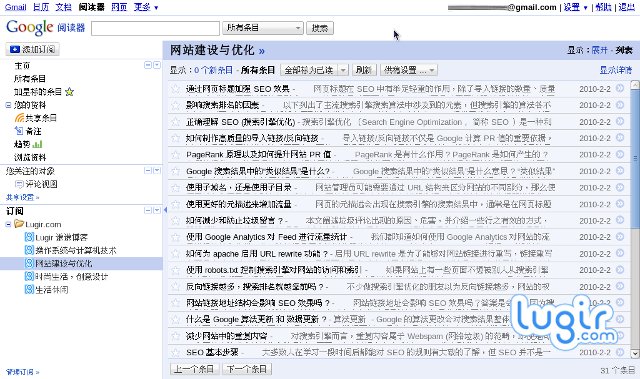640x379 pixels.
Task: Open original link arrow for PageRank 原理 row
Action: point(620,154)
